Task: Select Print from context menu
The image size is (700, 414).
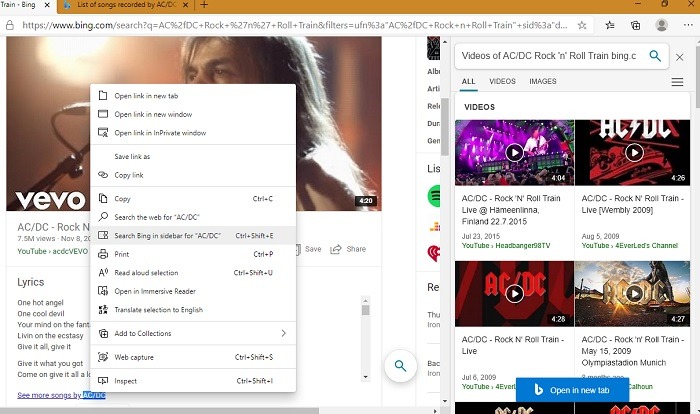Action: (x=193, y=254)
